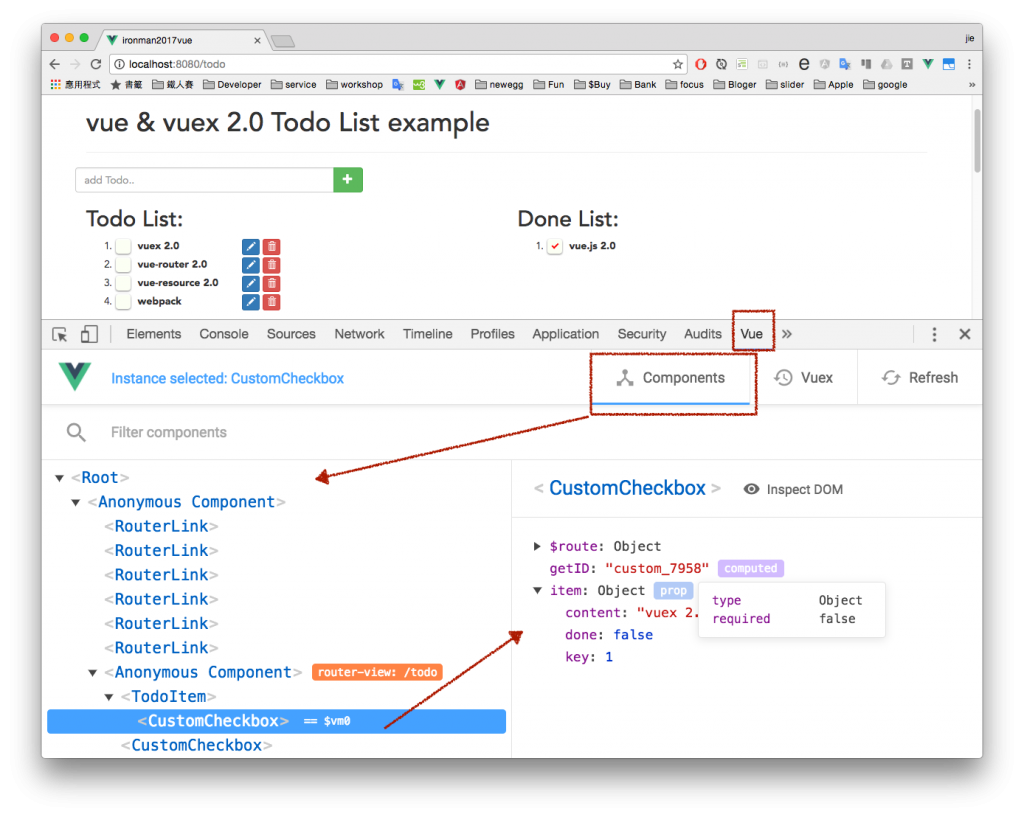Switch to the Network tab

click(359, 334)
